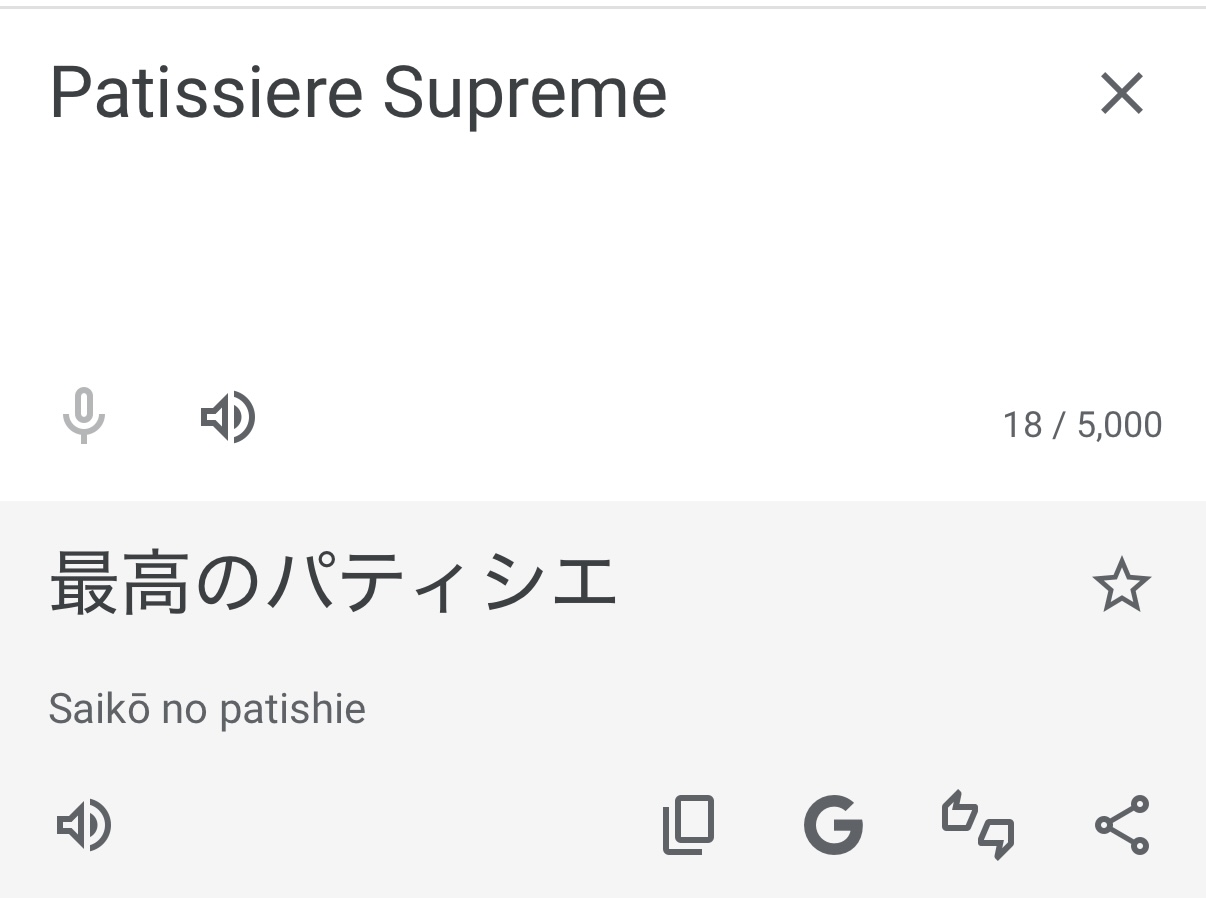Copy the translated text
The image size is (1206, 898).
click(689, 825)
